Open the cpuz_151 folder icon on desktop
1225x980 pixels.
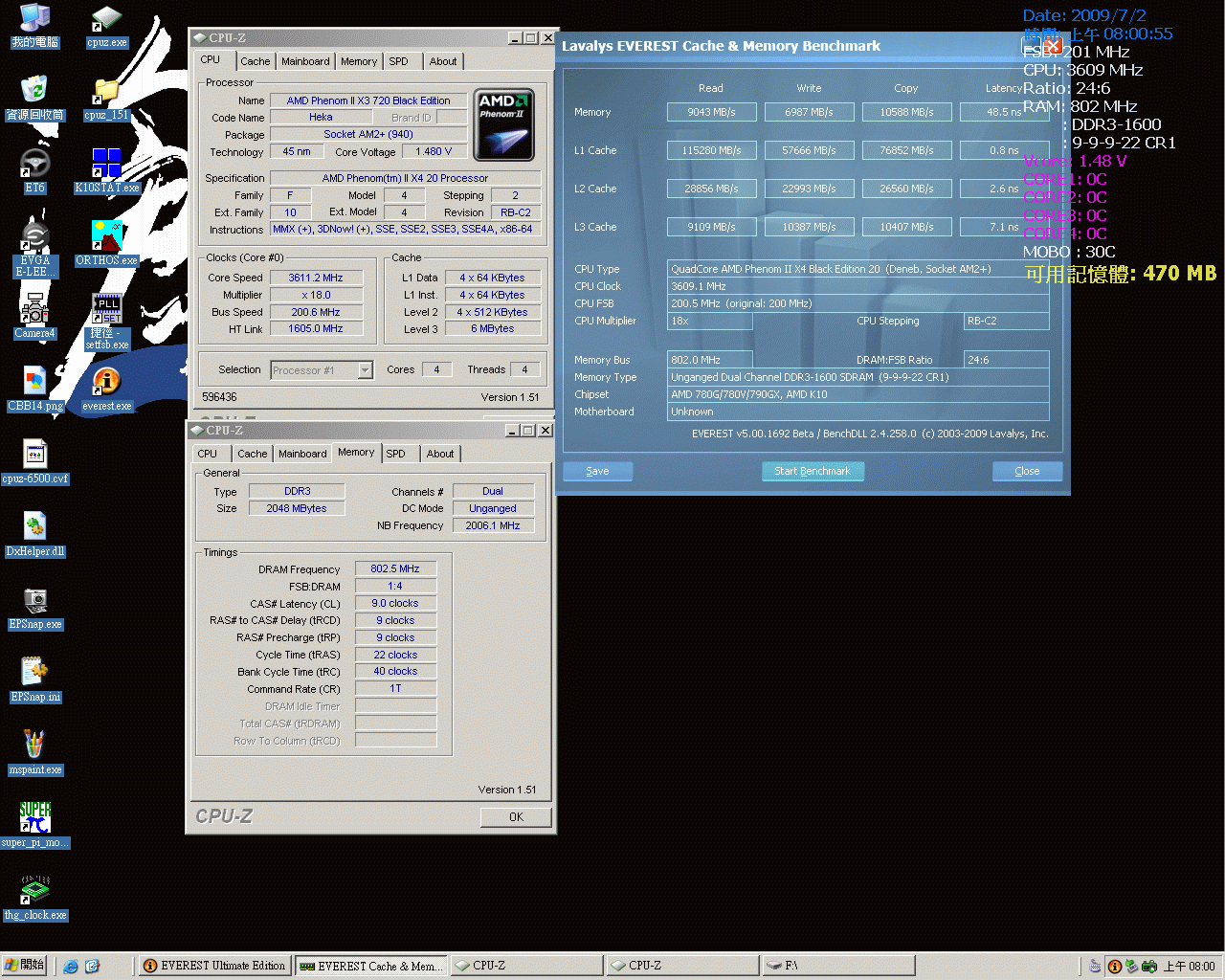tap(106, 99)
